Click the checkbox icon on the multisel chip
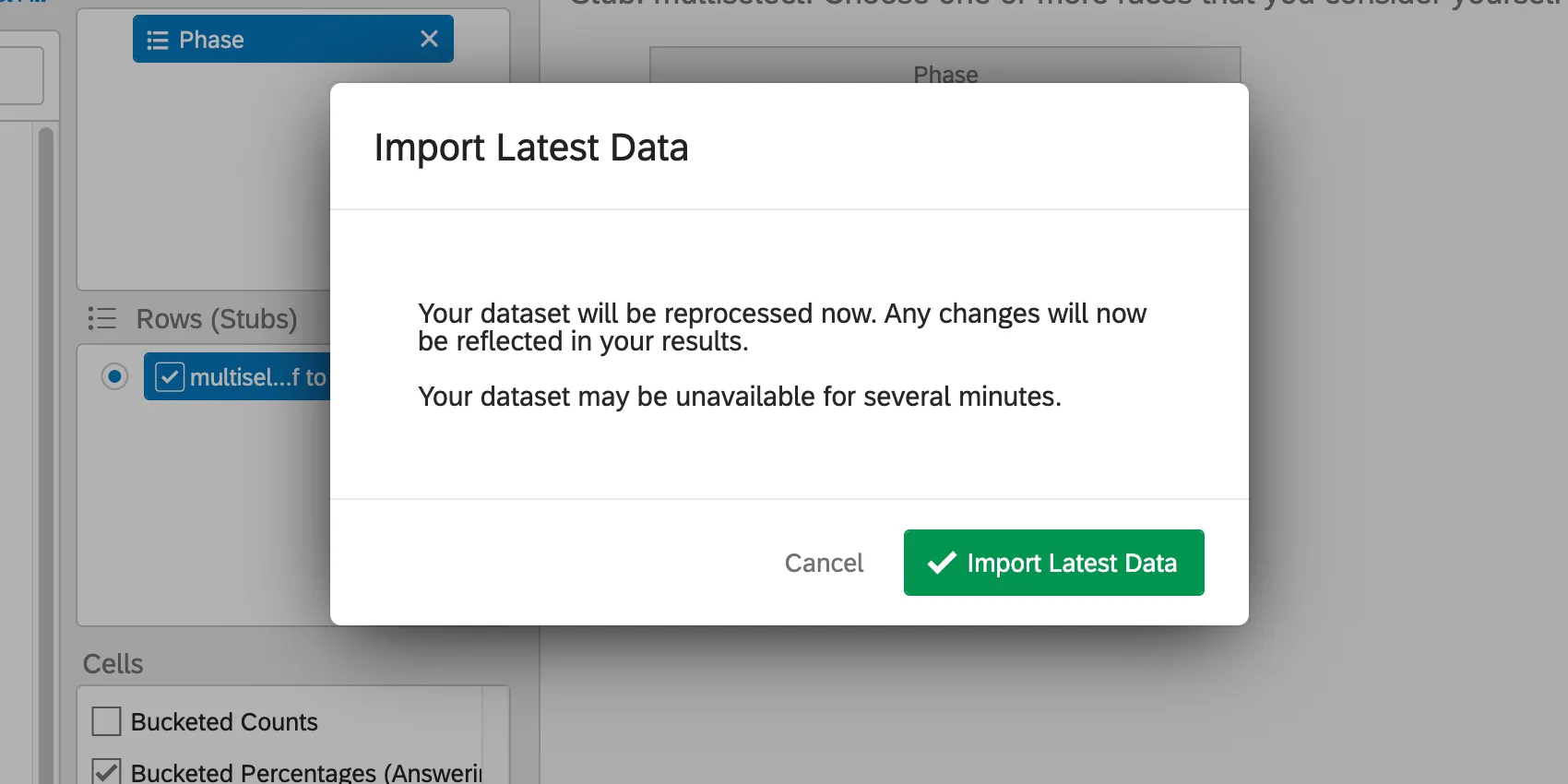 pyautogui.click(x=170, y=377)
